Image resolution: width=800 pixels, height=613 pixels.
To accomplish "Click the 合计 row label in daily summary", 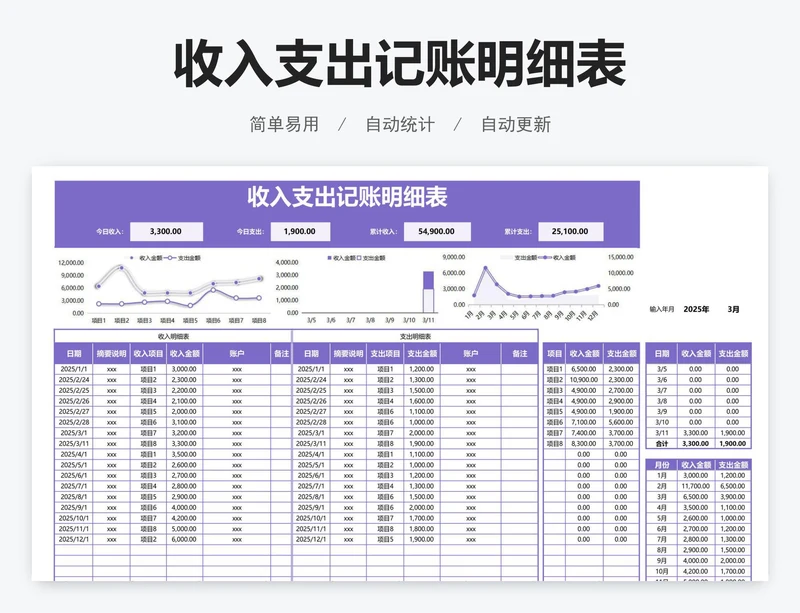I will point(662,444).
